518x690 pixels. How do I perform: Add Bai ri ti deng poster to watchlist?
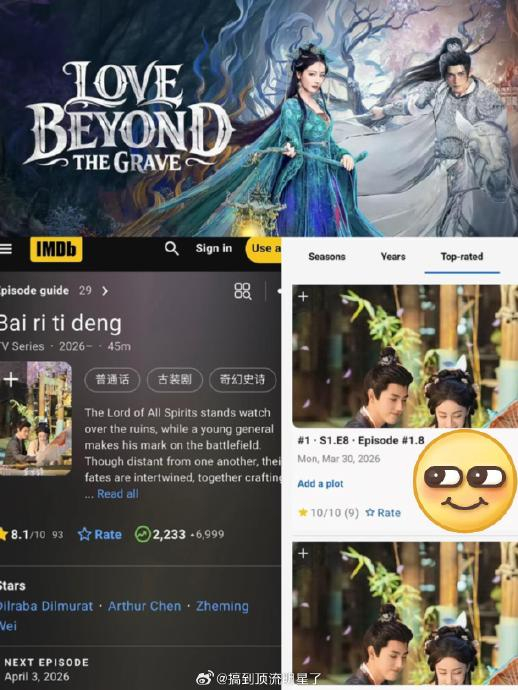pyautogui.click(x=11, y=379)
